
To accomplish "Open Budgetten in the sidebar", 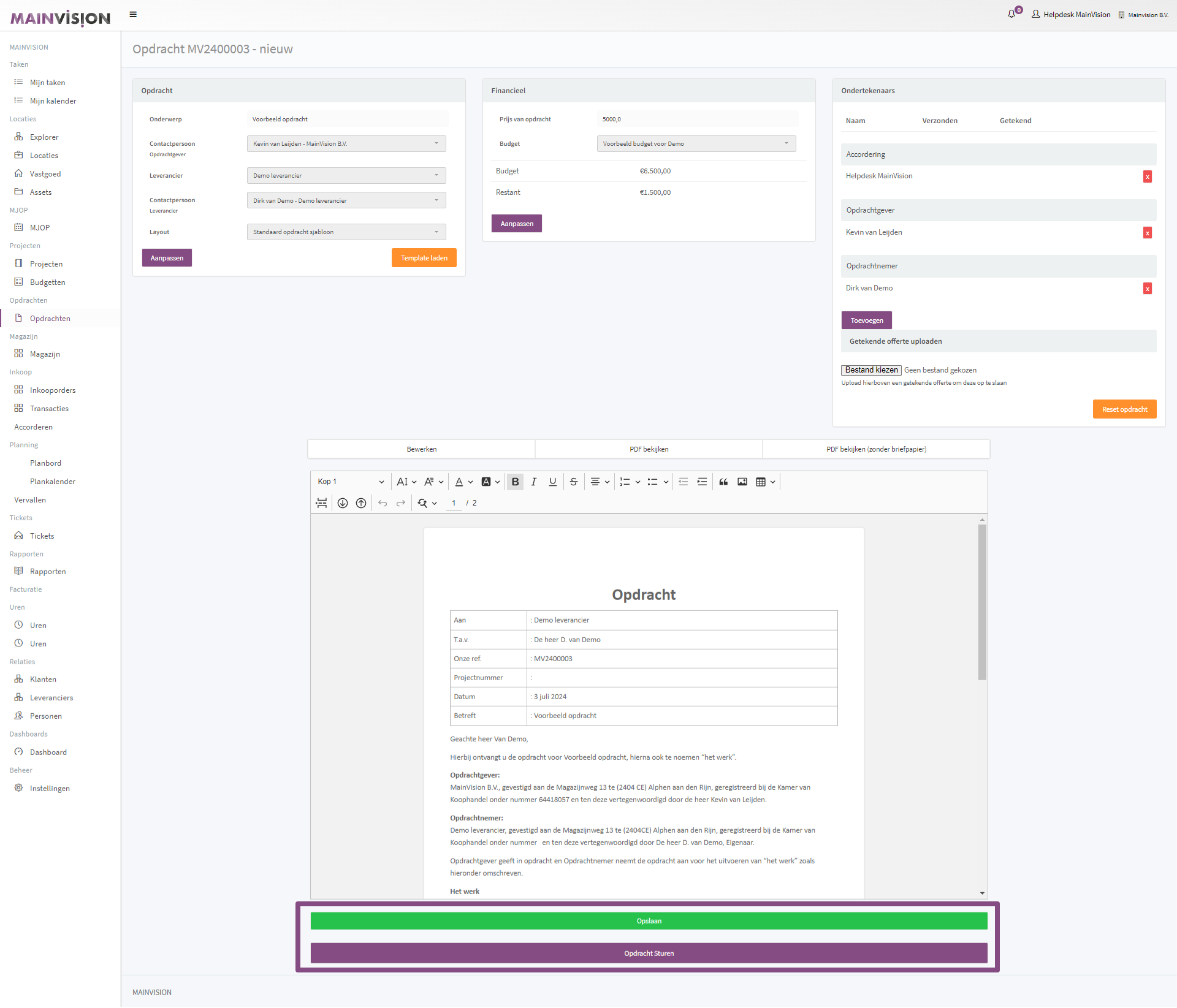I will [47, 282].
